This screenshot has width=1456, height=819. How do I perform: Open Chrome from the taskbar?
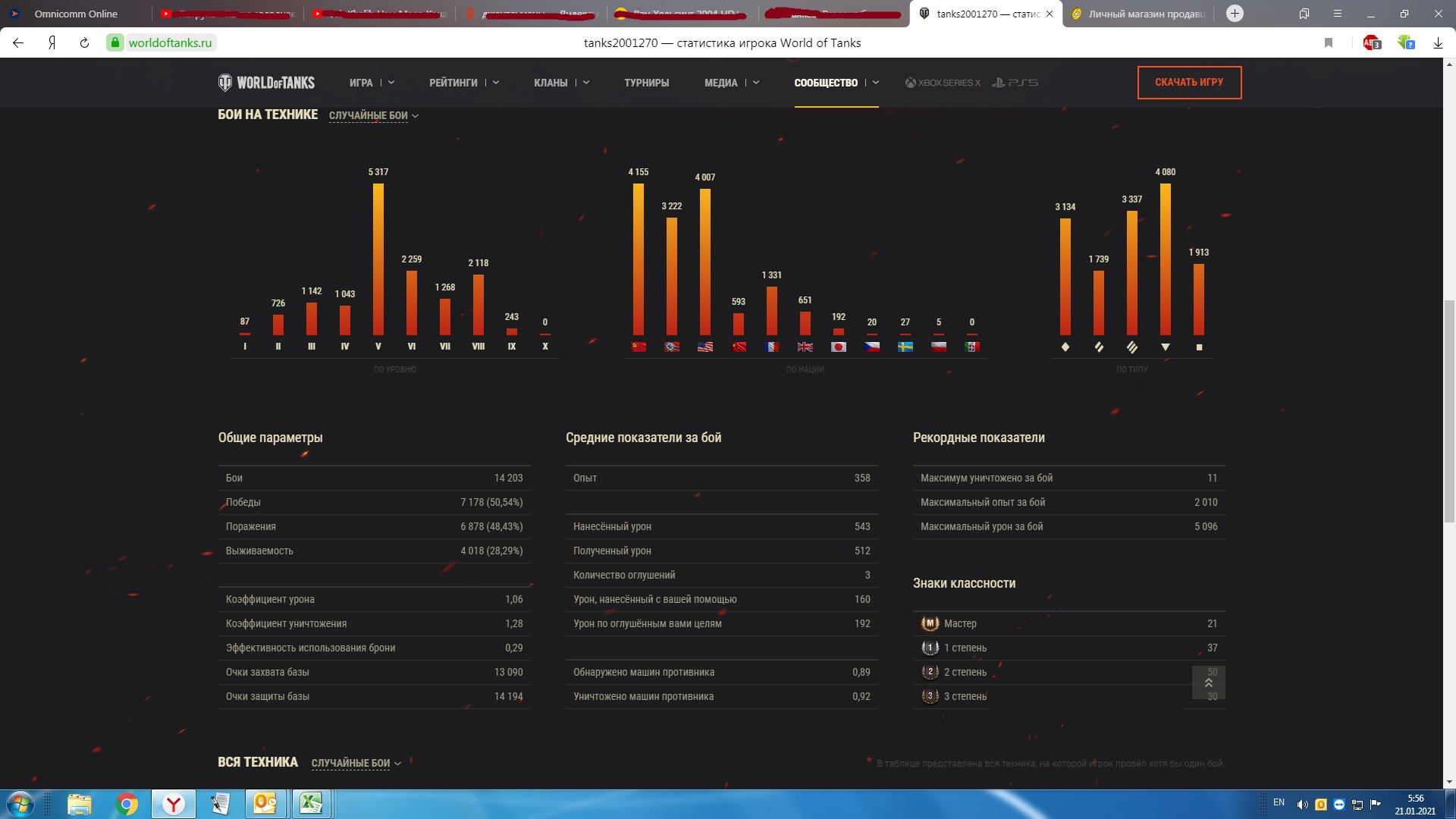click(127, 804)
